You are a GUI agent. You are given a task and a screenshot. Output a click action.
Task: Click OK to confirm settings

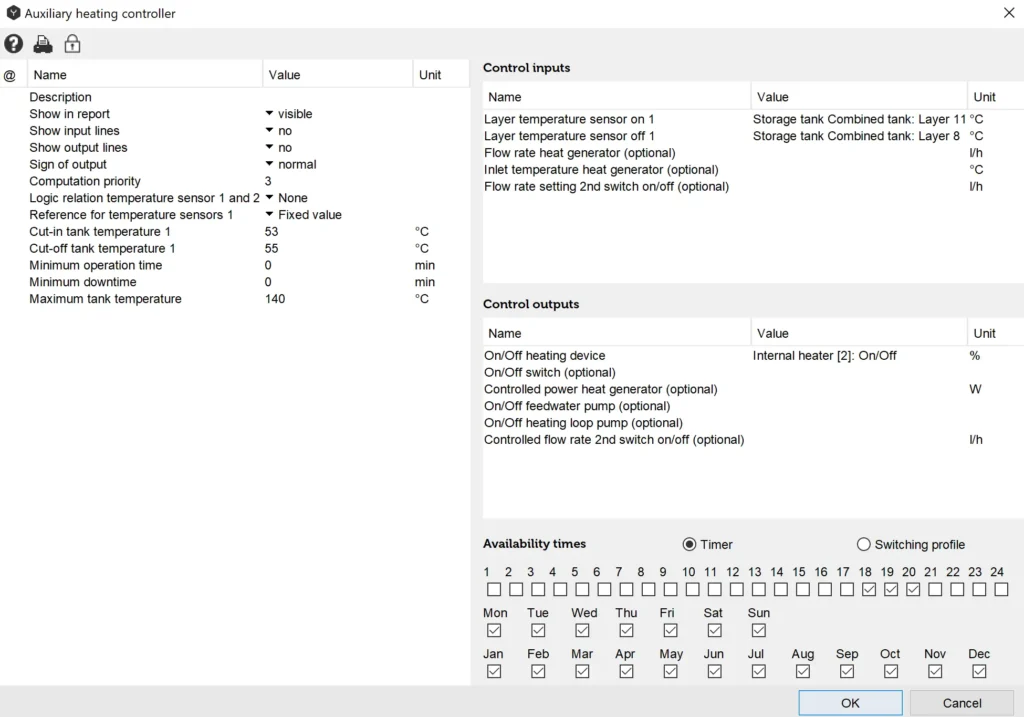[850, 703]
